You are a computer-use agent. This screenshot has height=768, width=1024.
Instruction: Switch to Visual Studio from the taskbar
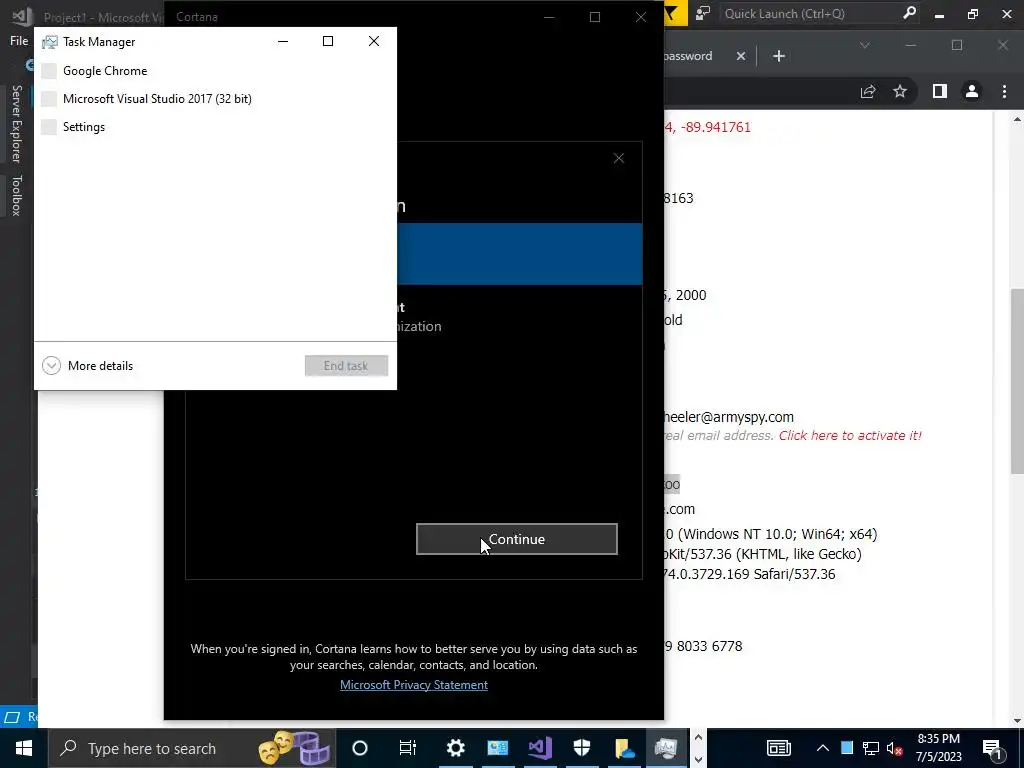540,748
